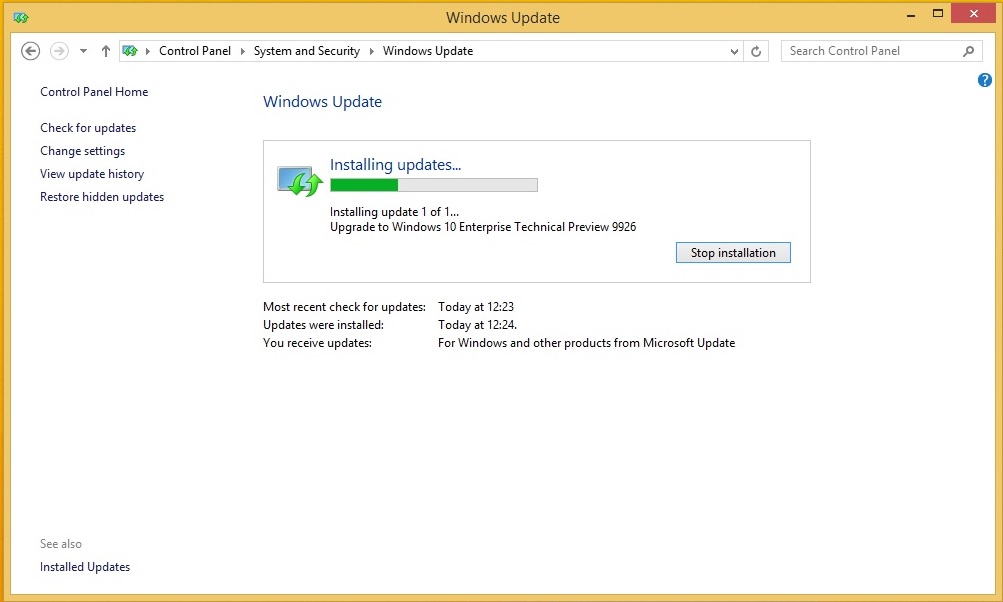Click the Windows Update title bar icon
This screenshot has width=1003, height=602.
(20, 18)
